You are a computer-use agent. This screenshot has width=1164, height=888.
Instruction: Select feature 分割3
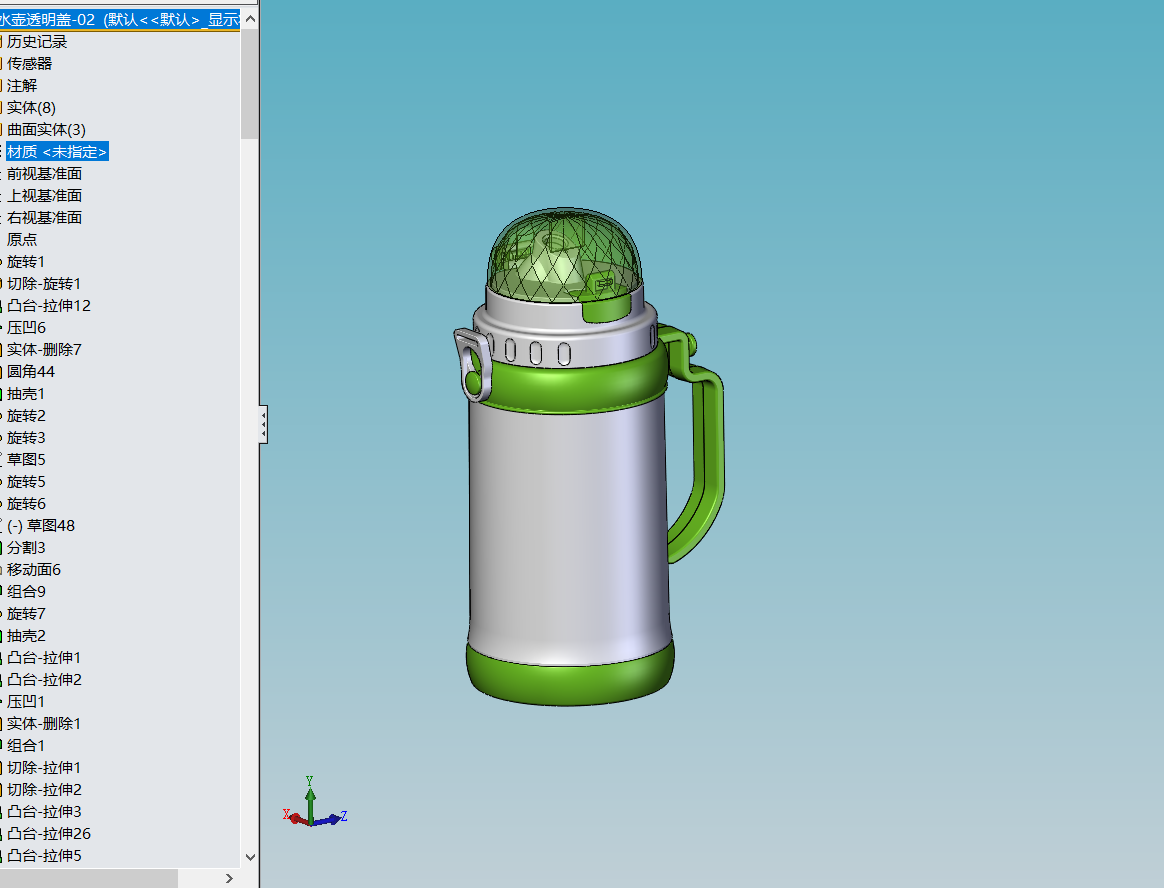point(26,548)
